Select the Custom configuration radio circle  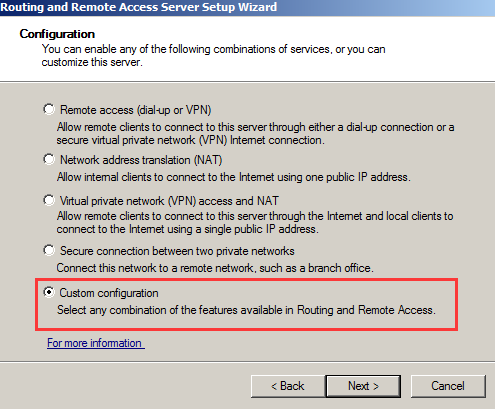(49, 292)
